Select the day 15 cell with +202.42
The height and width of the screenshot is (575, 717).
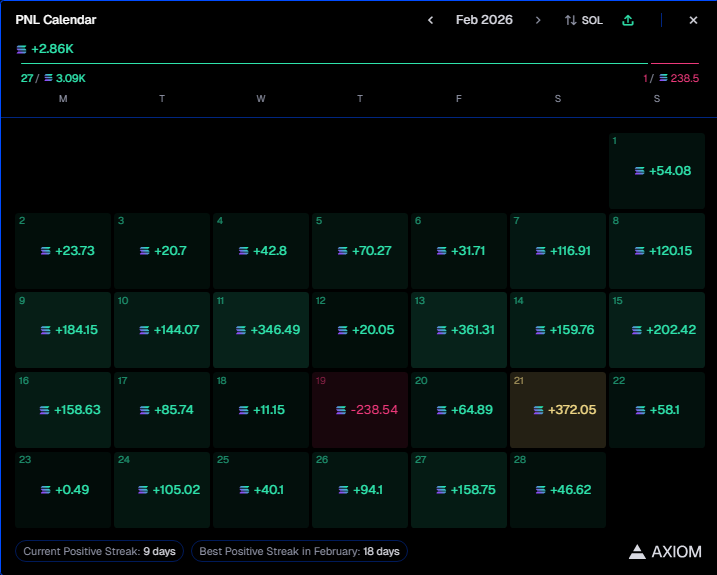click(x=657, y=330)
